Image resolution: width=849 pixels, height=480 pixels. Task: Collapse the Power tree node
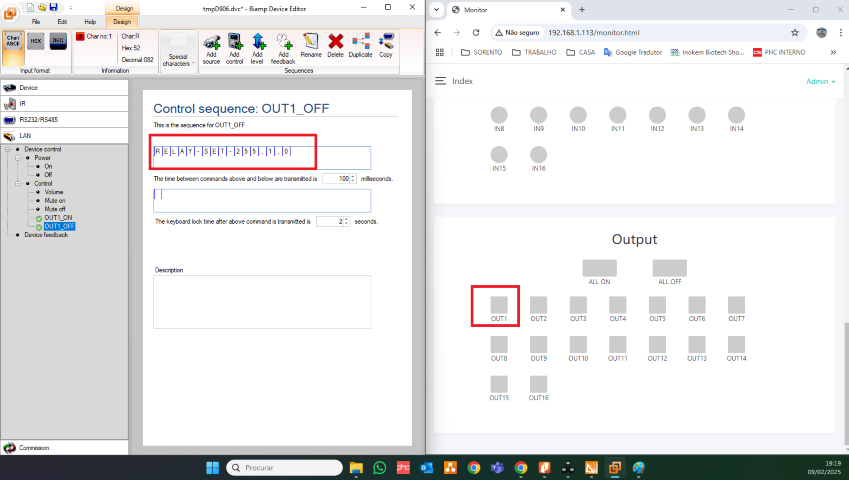(19, 158)
